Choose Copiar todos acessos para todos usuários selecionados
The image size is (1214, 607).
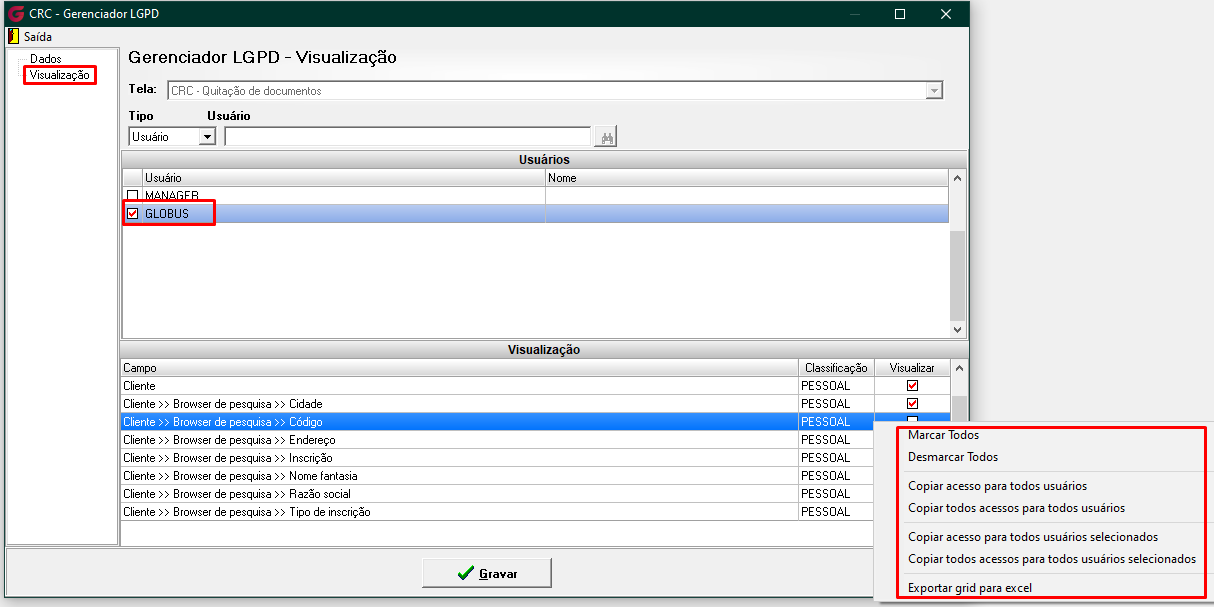(1052, 559)
